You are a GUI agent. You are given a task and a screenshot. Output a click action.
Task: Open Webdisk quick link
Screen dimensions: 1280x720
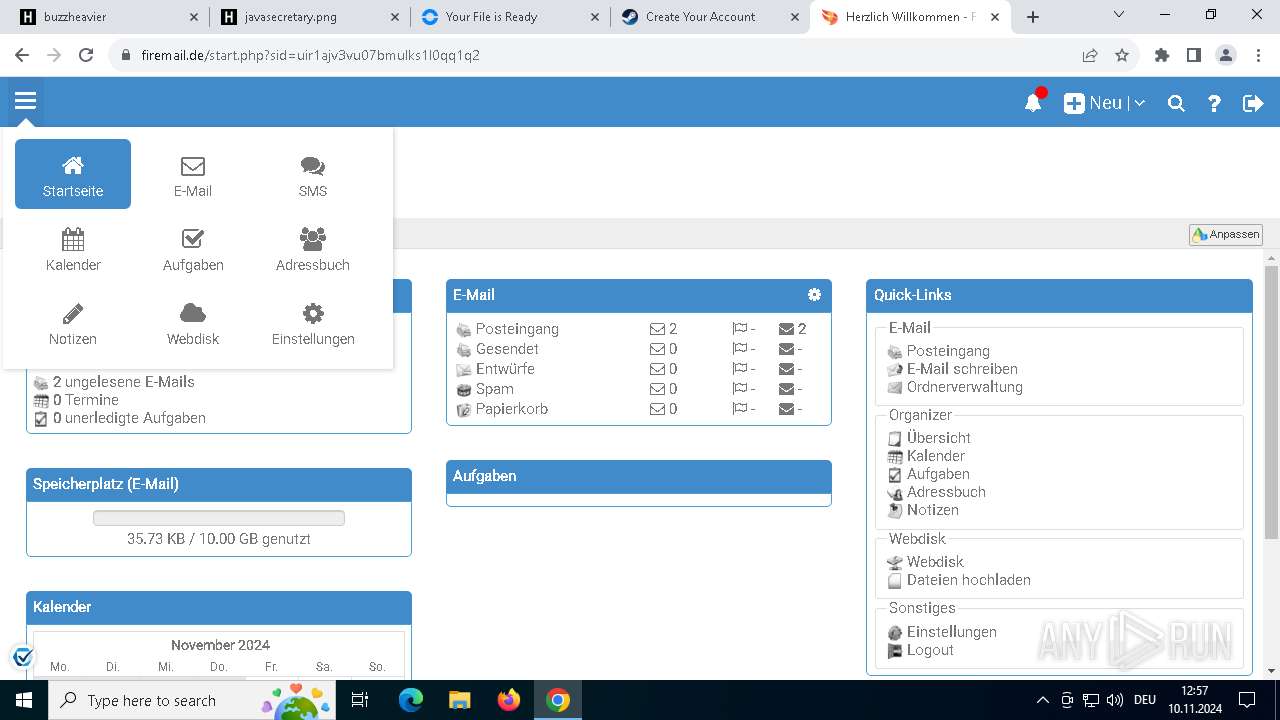coord(935,562)
